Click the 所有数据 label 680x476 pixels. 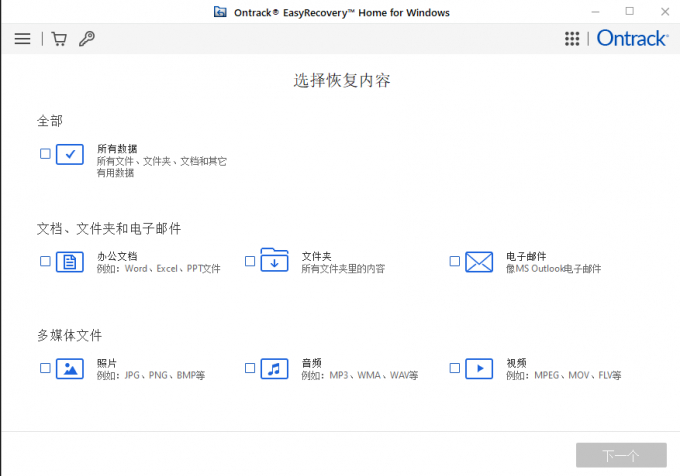tap(117, 149)
